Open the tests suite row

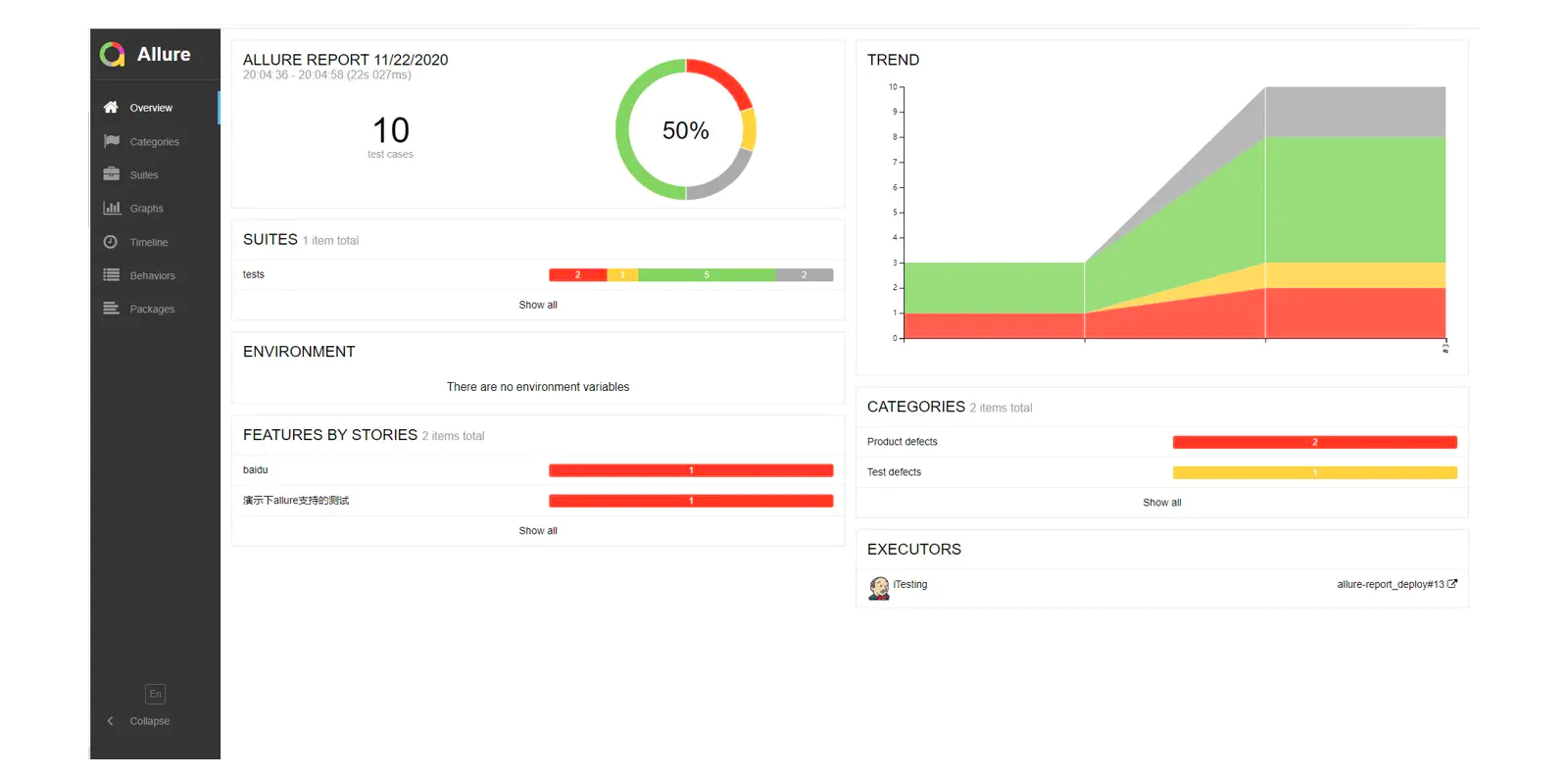click(x=538, y=274)
